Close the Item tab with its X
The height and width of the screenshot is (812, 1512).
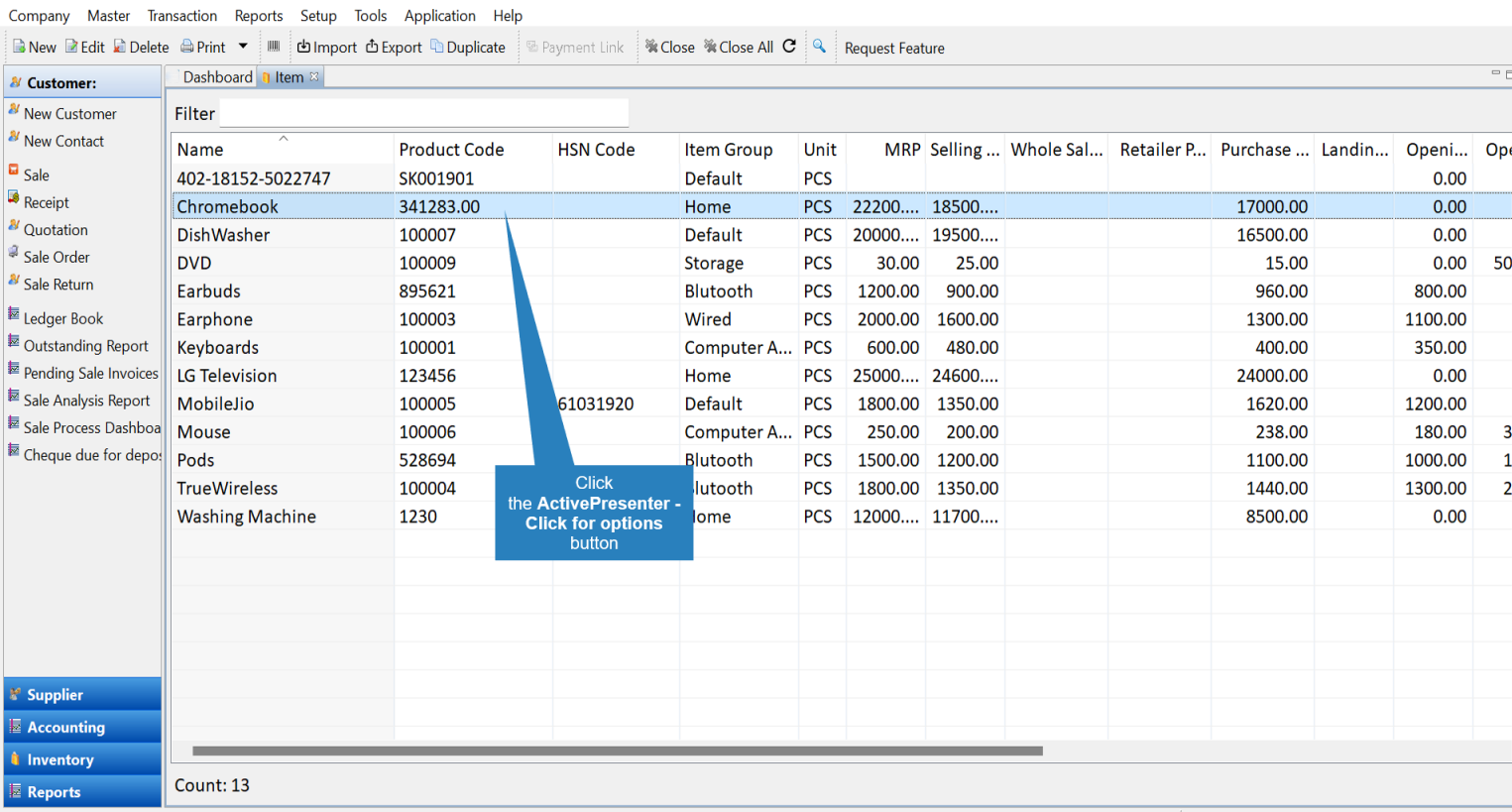[314, 76]
